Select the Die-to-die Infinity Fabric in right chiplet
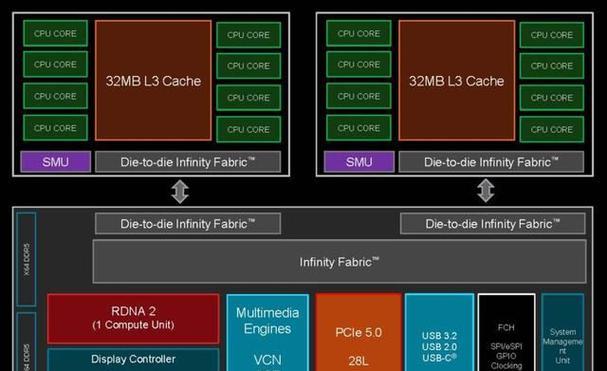Image resolution: width=607 pixels, height=371 pixels. pyautogui.click(x=491, y=162)
